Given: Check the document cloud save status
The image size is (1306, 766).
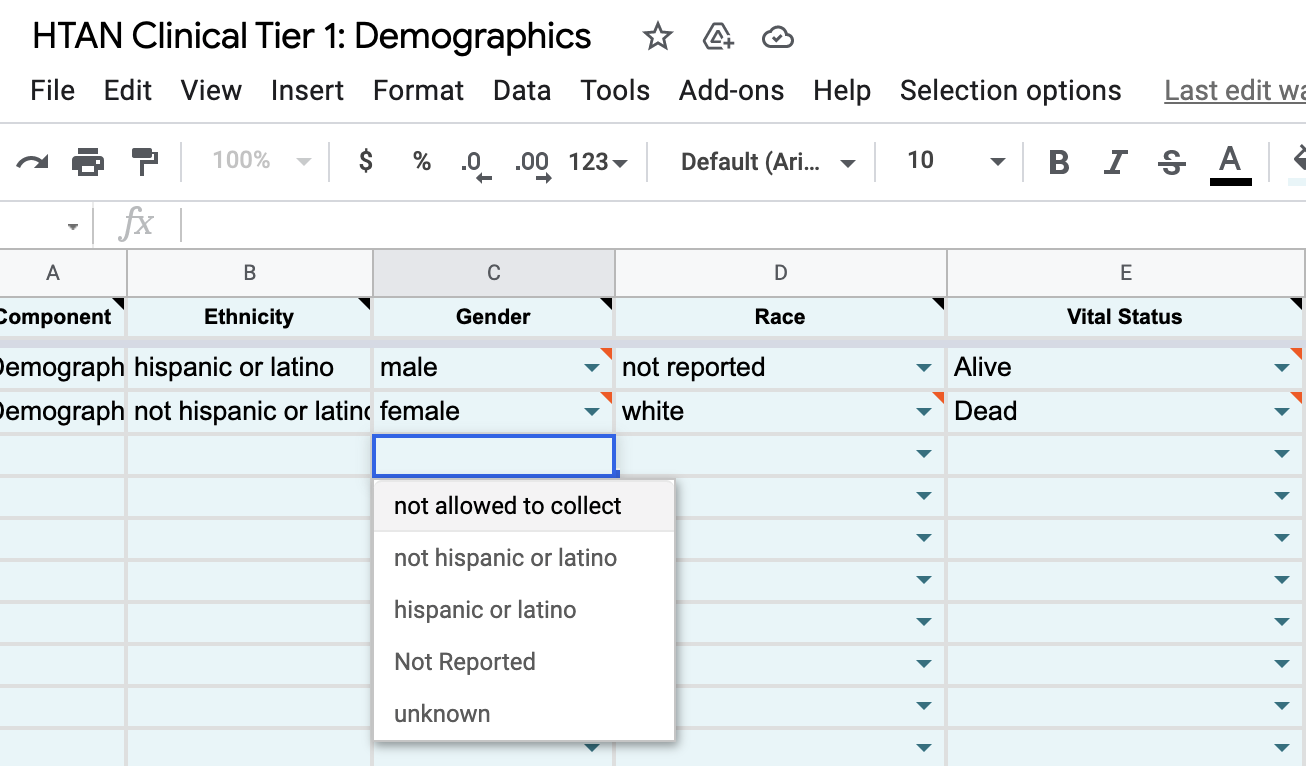Looking at the screenshot, I should tap(778, 36).
